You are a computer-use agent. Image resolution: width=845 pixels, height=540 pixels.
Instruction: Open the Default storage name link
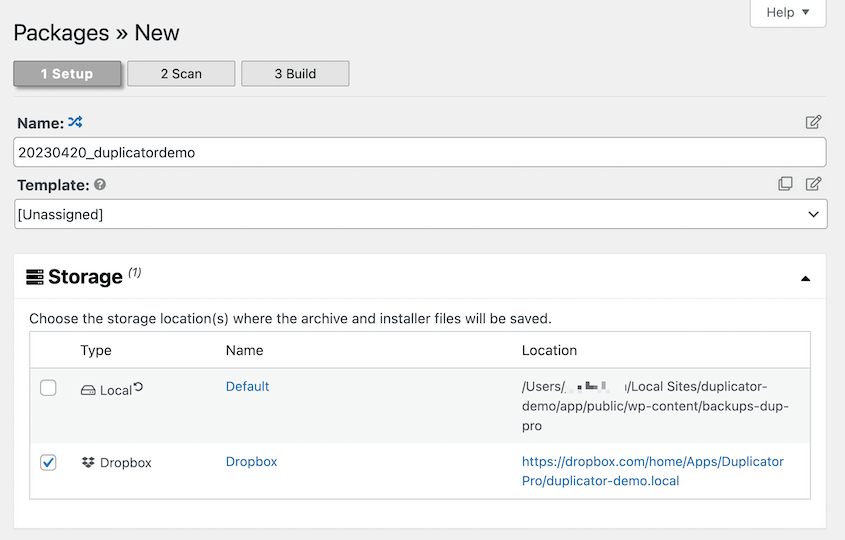click(x=247, y=386)
